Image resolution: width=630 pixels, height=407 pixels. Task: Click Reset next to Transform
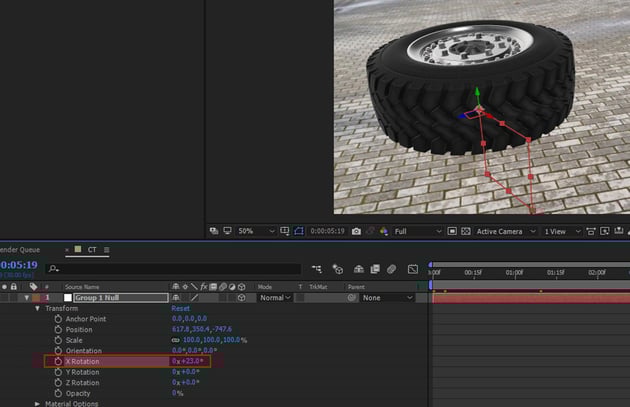click(x=180, y=309)
